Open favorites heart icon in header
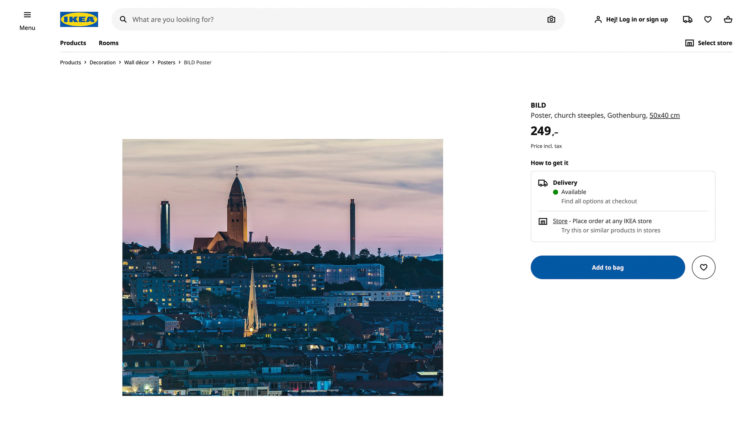Screen dimensions: 750x426 pyautogui.click(x=708, y=19)
